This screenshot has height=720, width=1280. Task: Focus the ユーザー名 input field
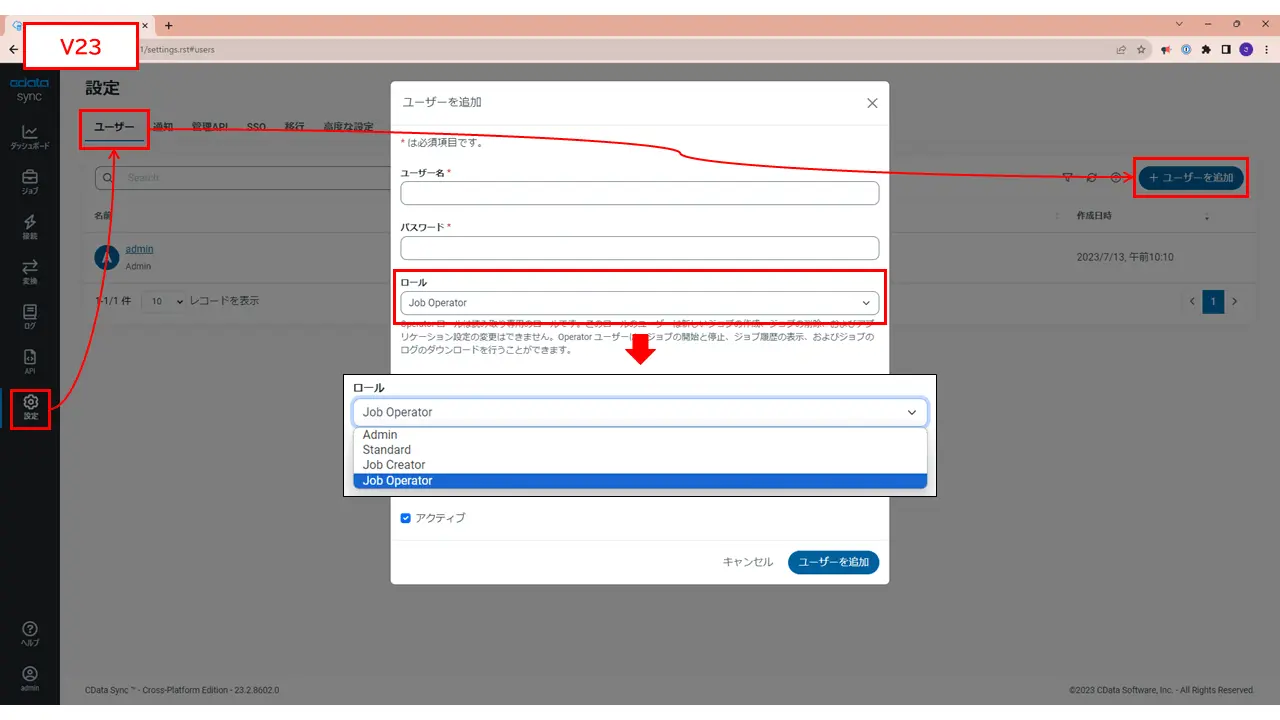640,193
